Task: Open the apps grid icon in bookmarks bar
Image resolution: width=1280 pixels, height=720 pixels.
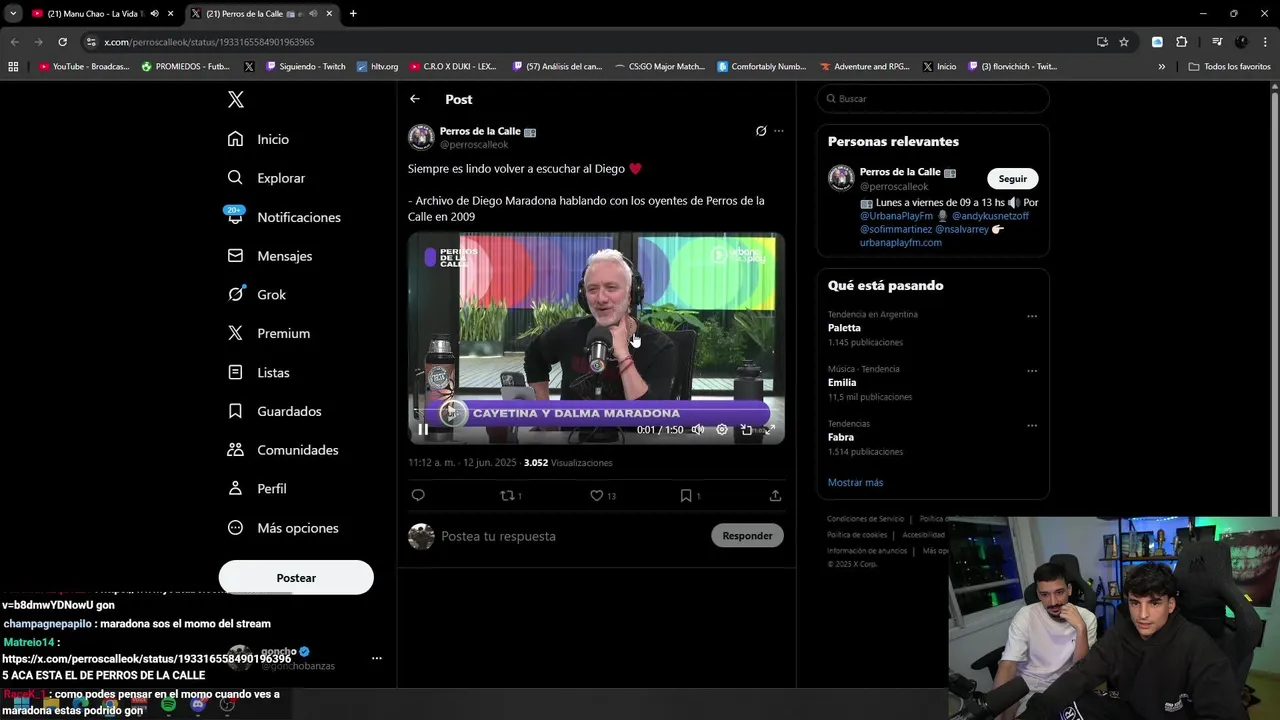Action: [x=13, y=67]
